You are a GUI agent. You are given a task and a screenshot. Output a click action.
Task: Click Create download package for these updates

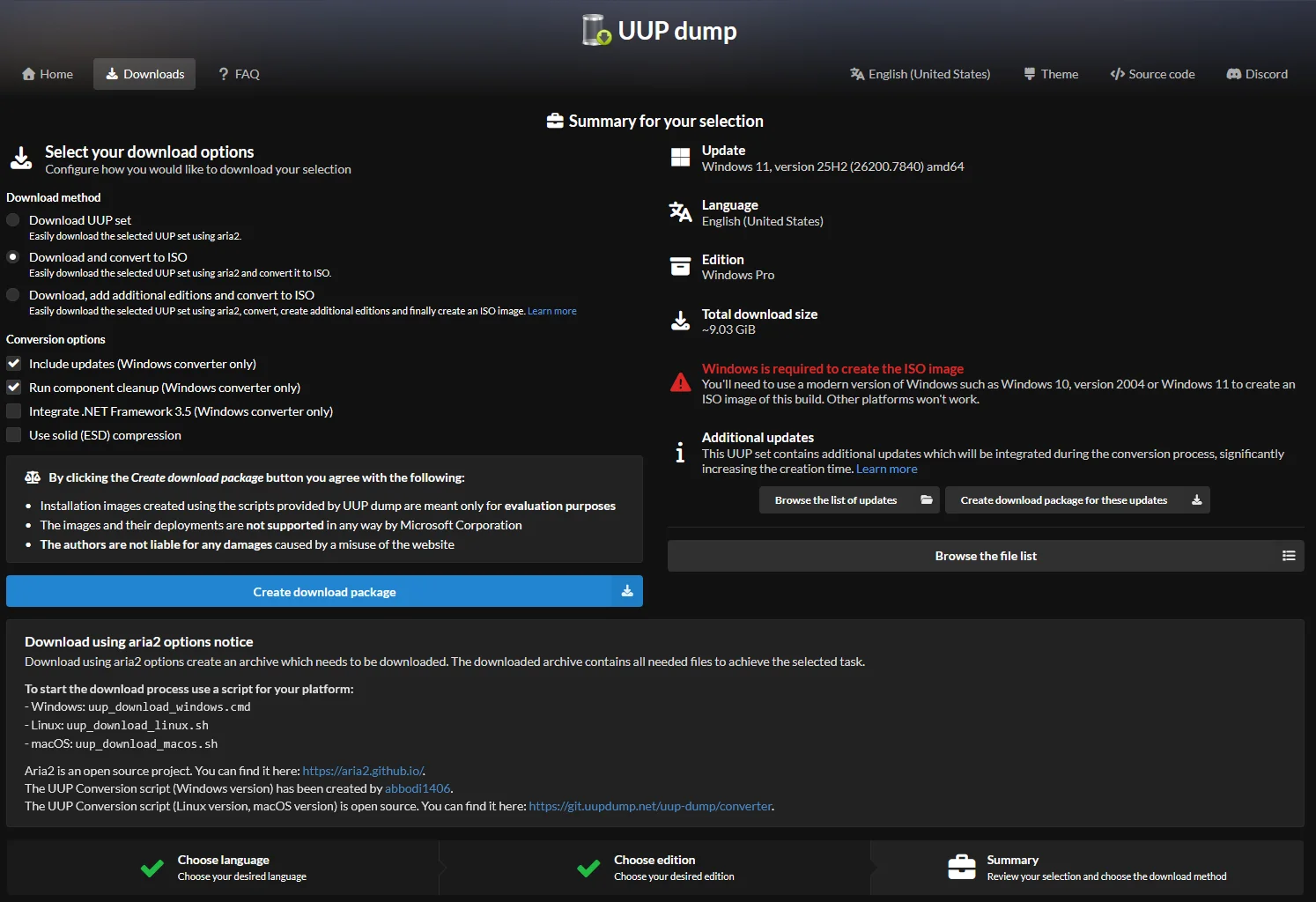1077,499
